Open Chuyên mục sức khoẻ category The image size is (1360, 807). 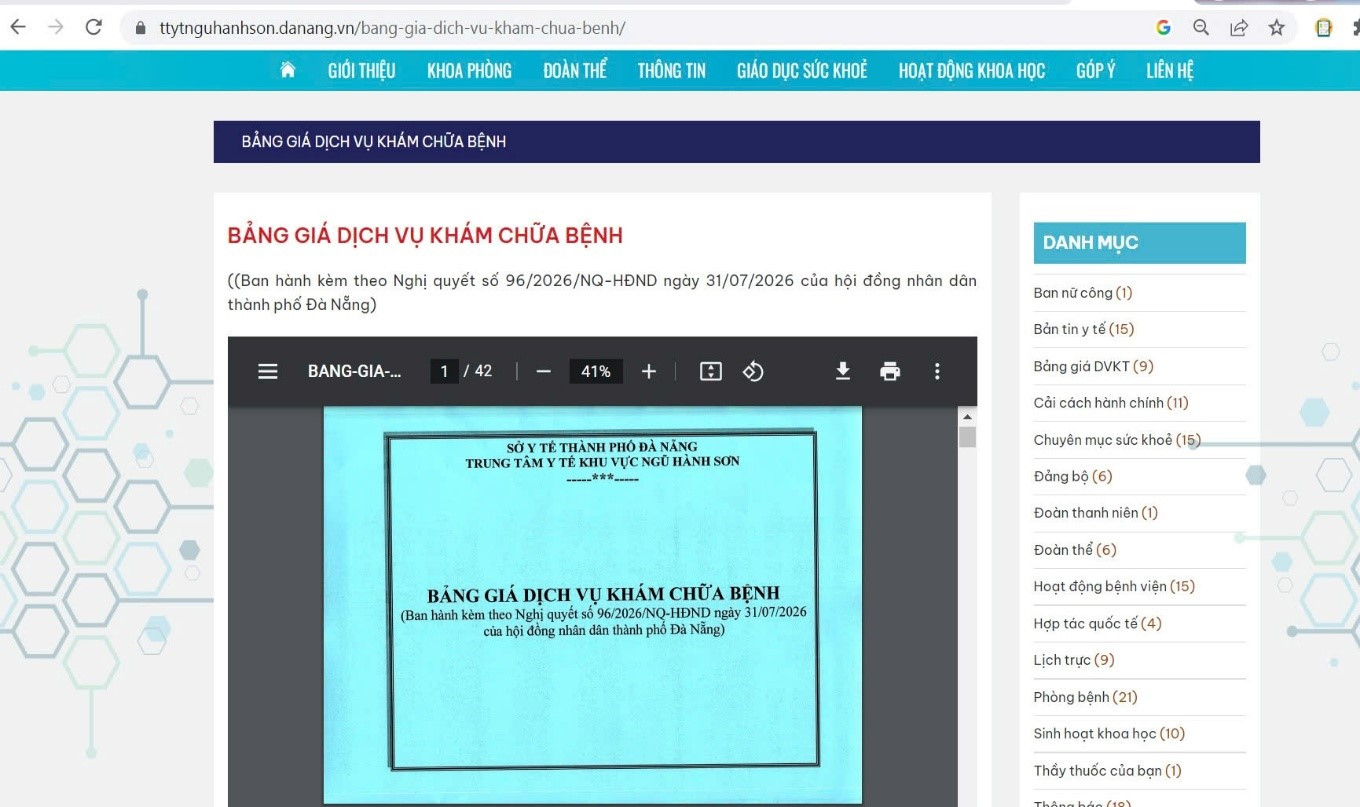click(1117, 440)
